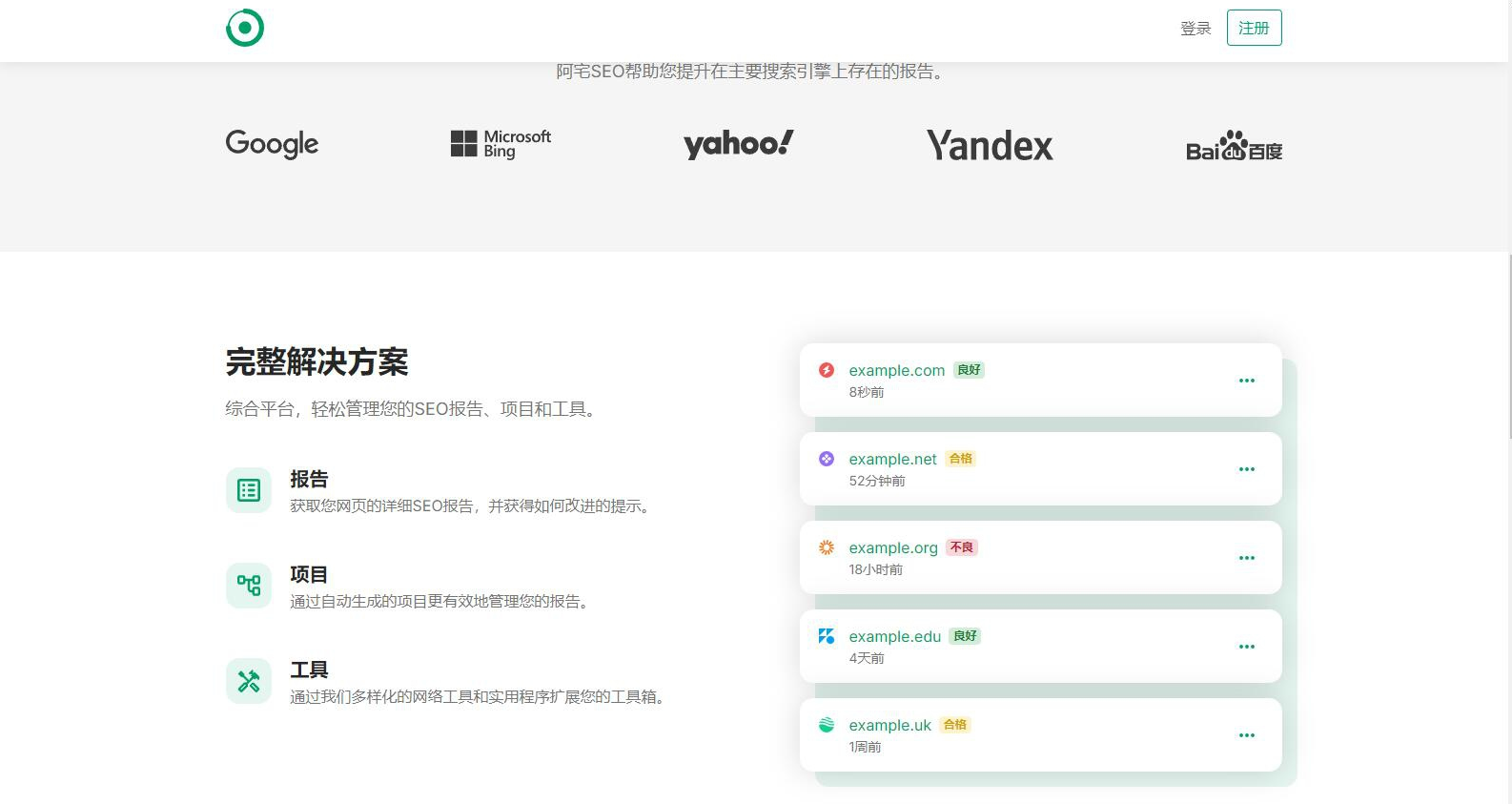1512x804 pixels.
Task: Click the 合格 badge next to example.net
Action: [961, 459]
